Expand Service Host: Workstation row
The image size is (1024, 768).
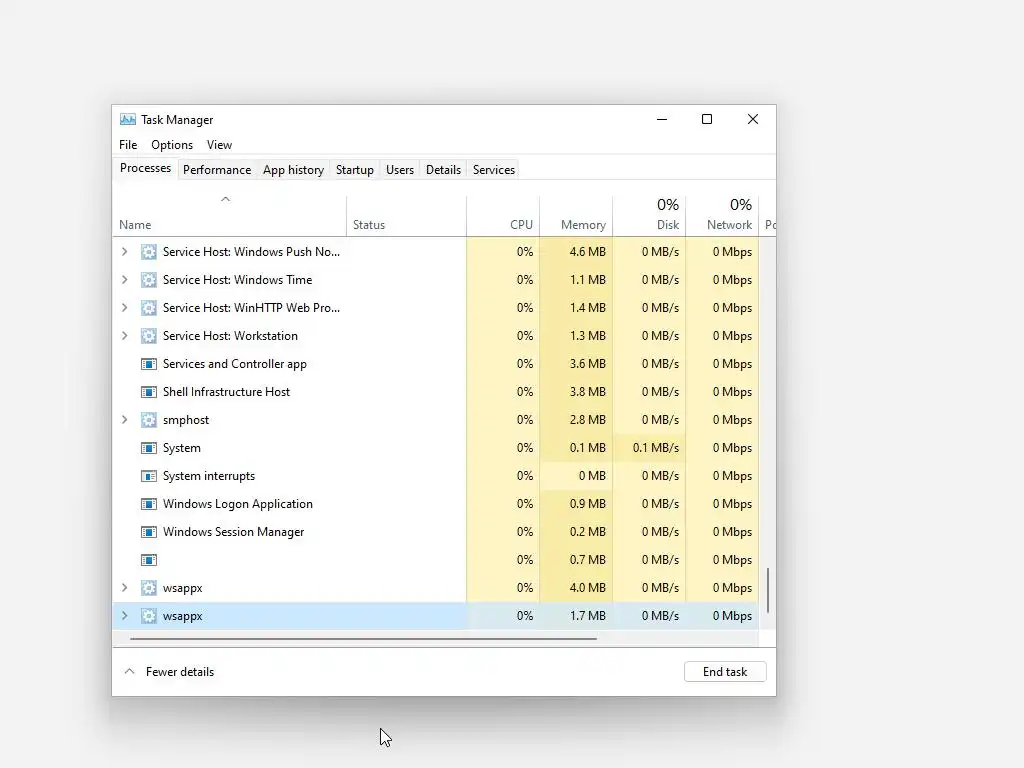(125, 336)
